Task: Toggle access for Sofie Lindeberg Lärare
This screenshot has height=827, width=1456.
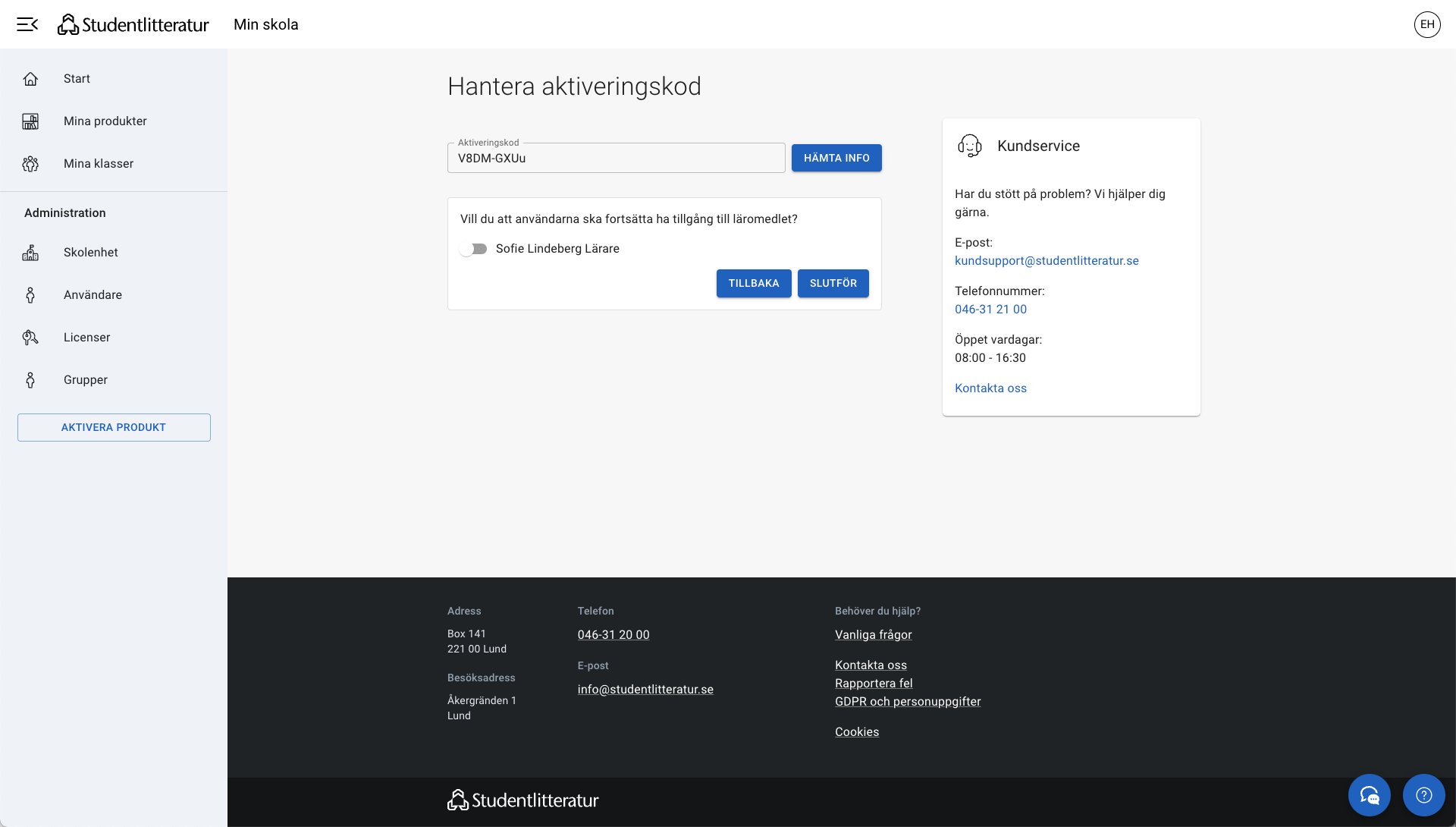Action: coord(474,249)
